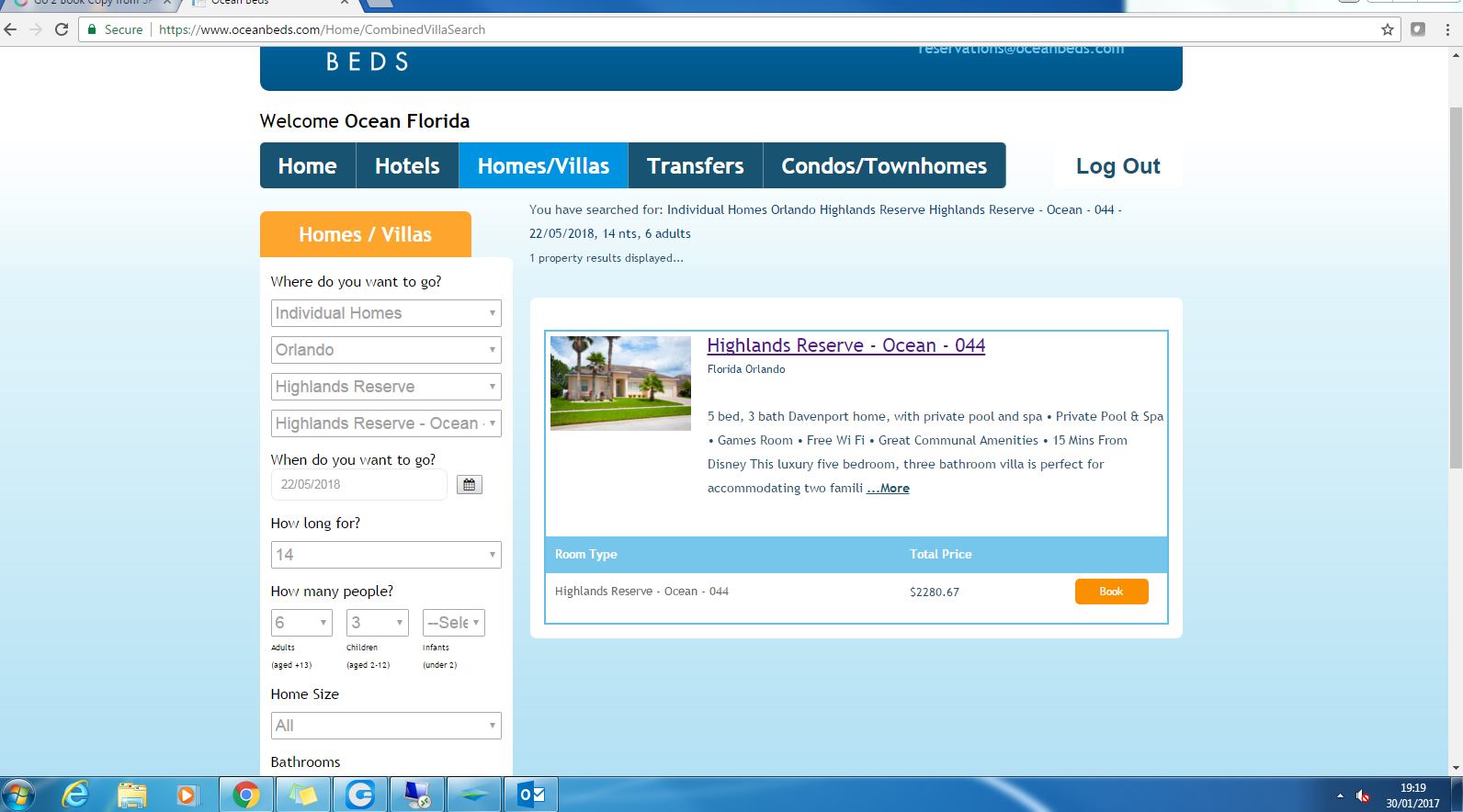Open Sticky Notes from the taskbar

tap(303, 795)
